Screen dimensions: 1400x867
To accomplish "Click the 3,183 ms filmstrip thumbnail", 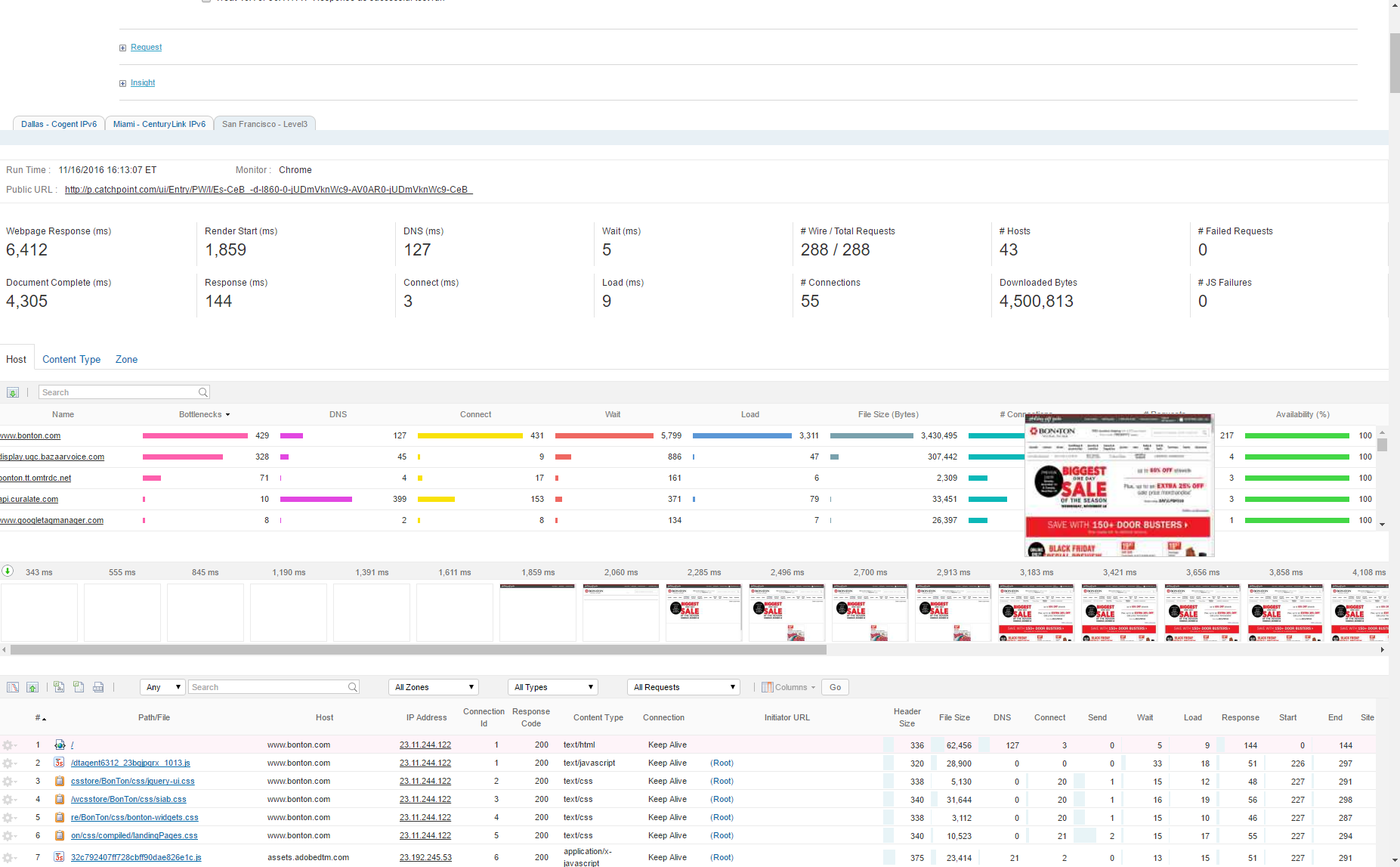I will click(x=1036, y=612).
